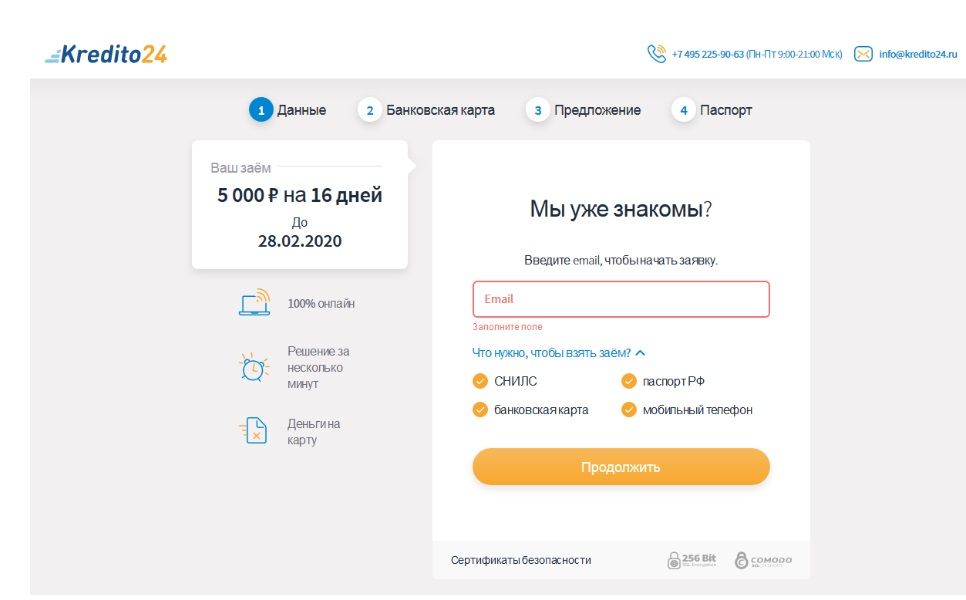Click the email envelope icon
The width and height of the screenshot is (966, 600).
coord(863,54)
